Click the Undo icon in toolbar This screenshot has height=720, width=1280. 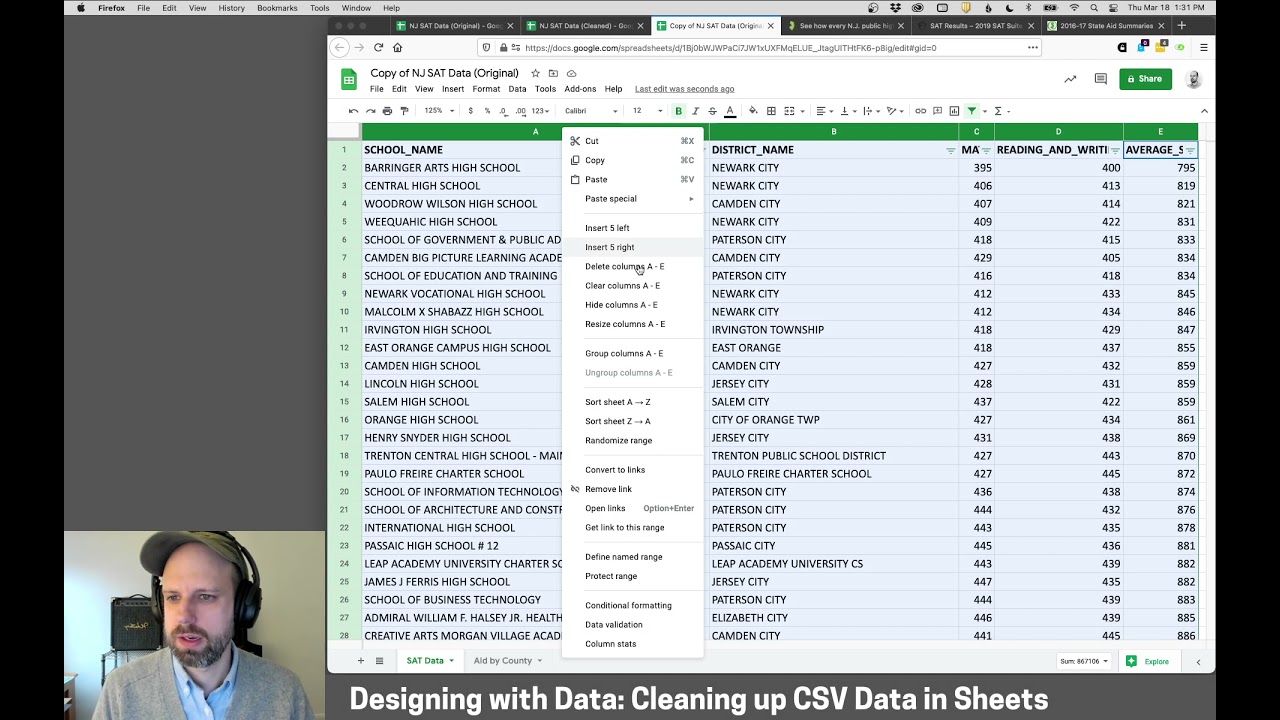click(353, 111)
